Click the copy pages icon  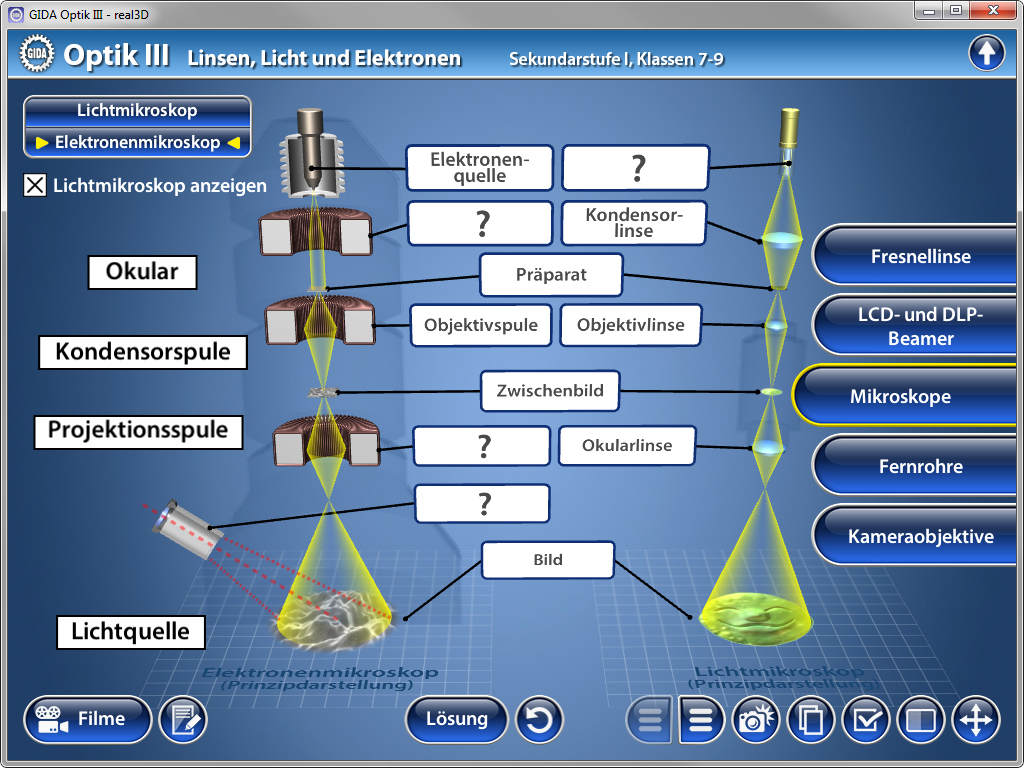click(811, 719)
